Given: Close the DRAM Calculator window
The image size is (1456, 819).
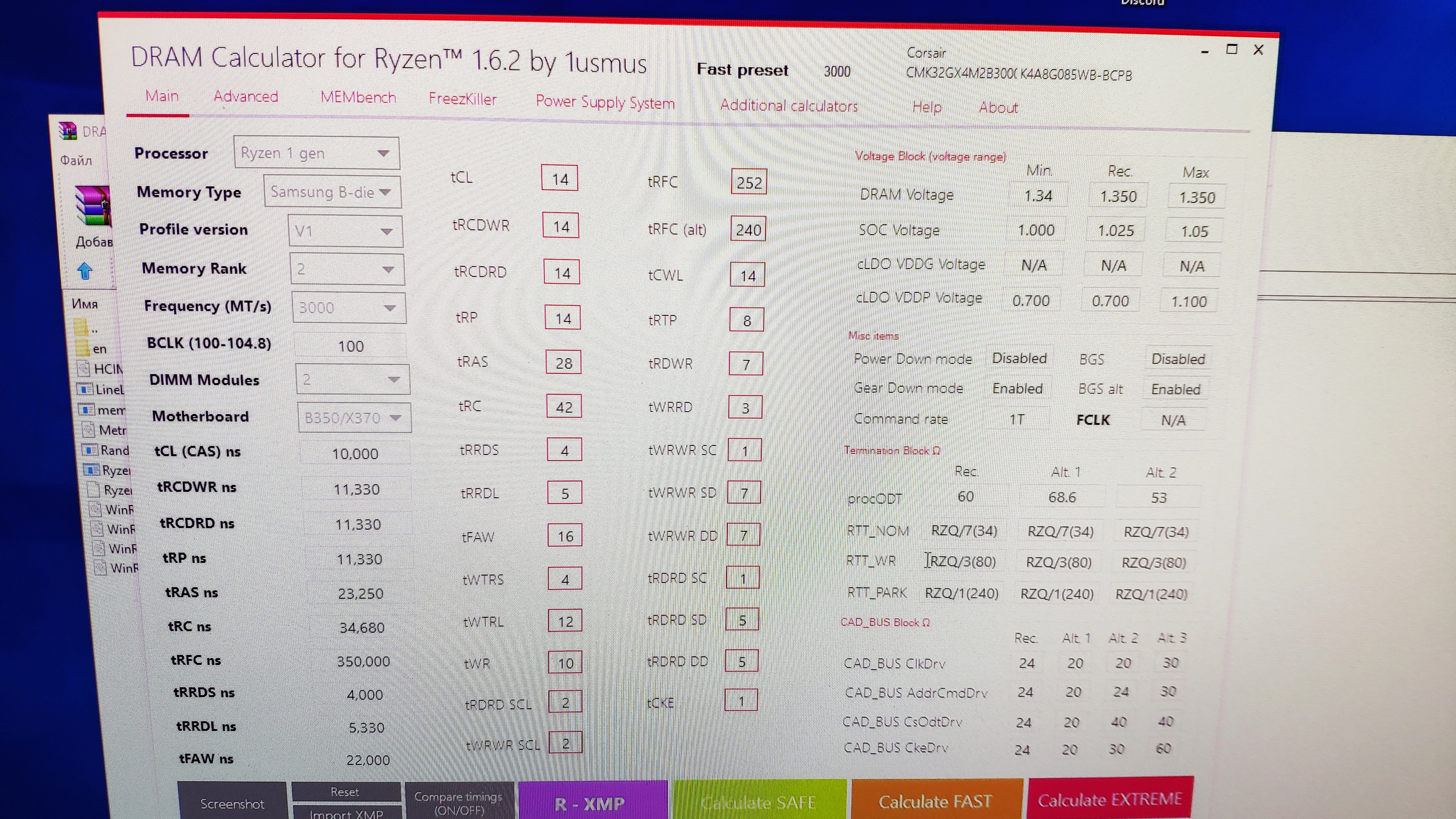Looking at the screenshot, I should [x=1258, y=50].
